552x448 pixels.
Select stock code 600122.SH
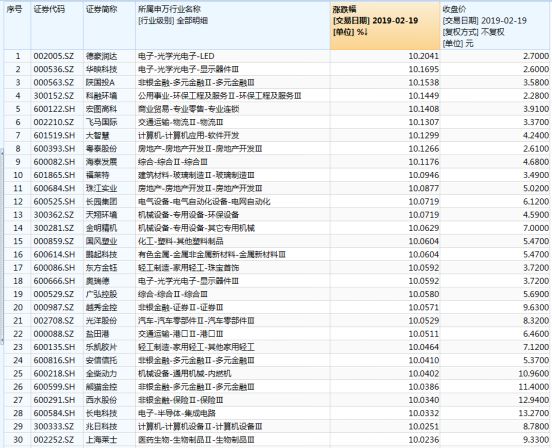click(55, 109)
